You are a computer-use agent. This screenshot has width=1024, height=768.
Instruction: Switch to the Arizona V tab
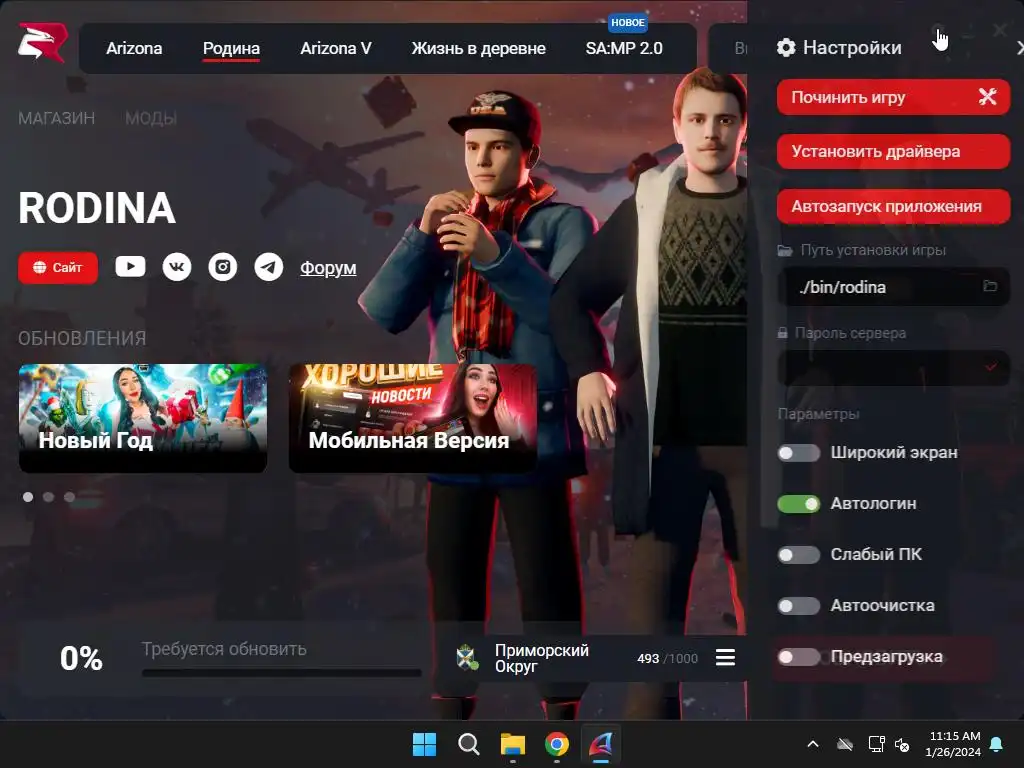click(x=336, y=48)
